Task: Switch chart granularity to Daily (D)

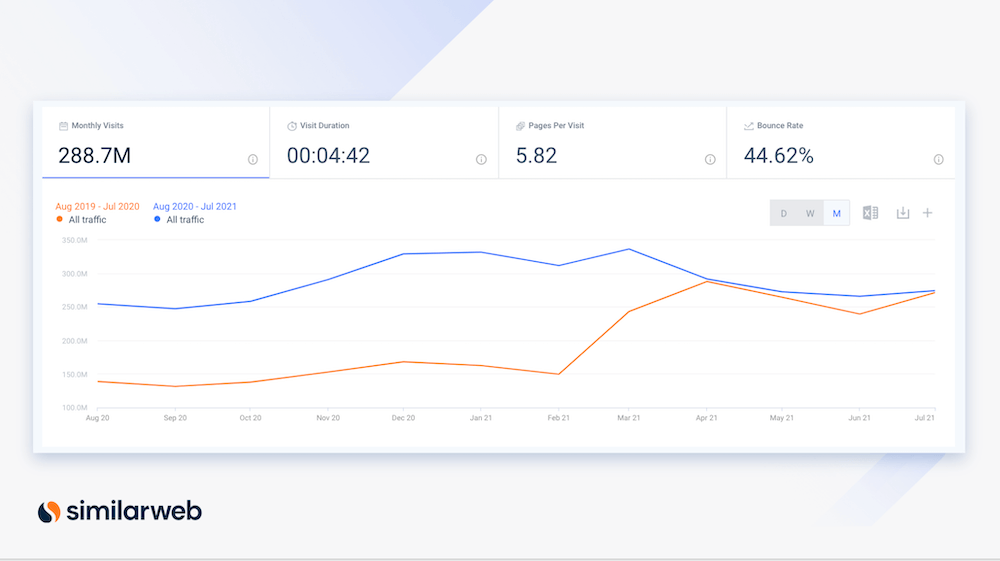Action: click(x=783, y=213)
